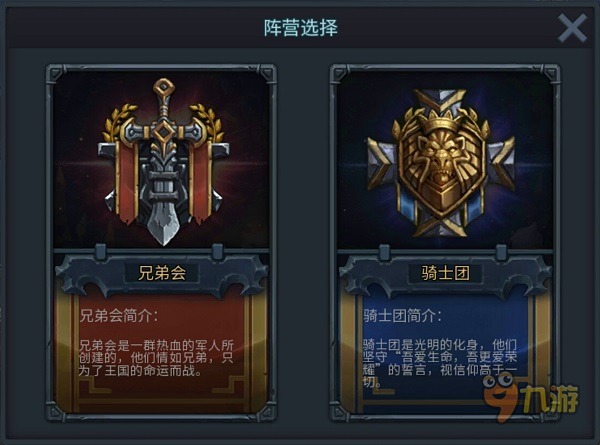Click the 骑士团简介 heading
Viewport: 600px width, 445px height.
(403, 316)
